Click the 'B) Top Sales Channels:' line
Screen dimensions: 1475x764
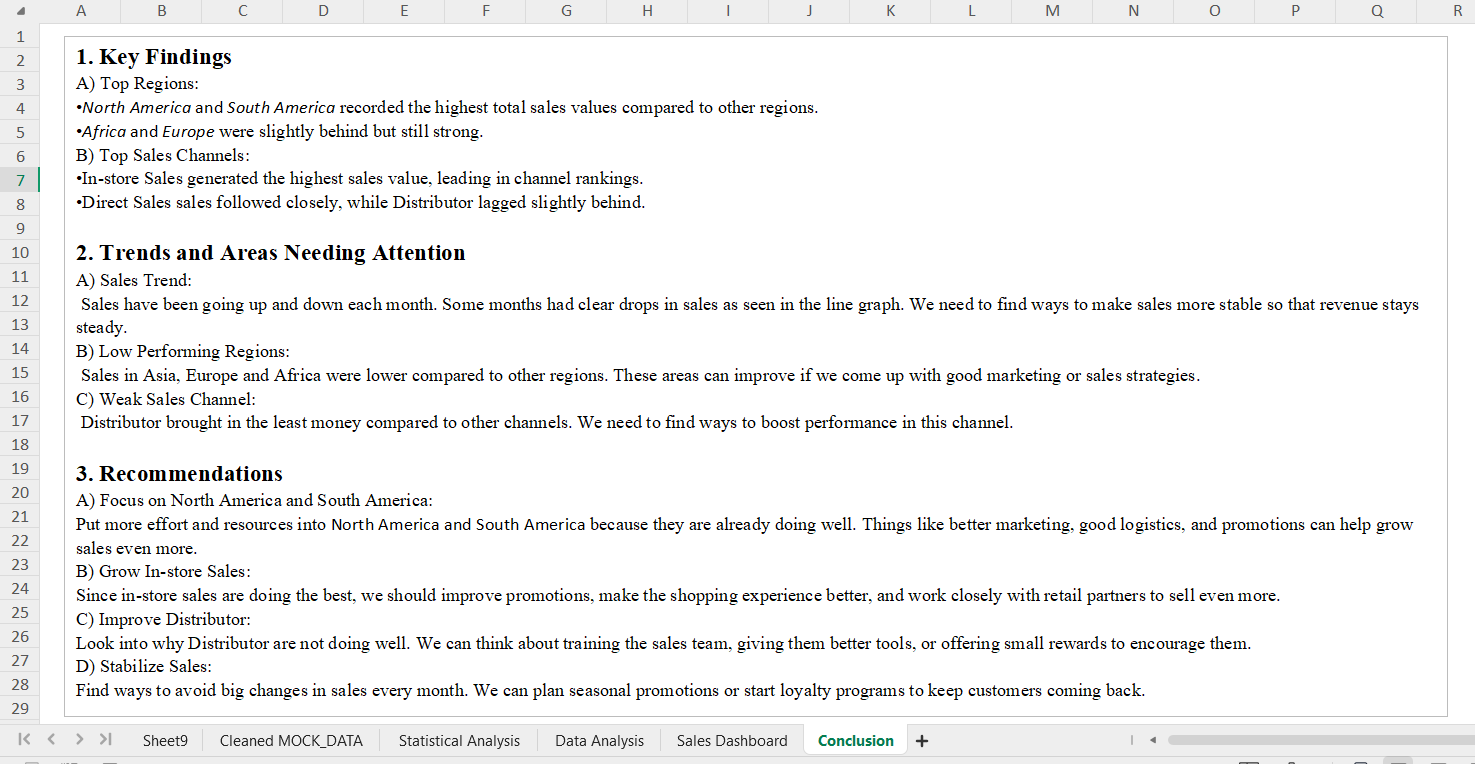click(x=163, y=155)
